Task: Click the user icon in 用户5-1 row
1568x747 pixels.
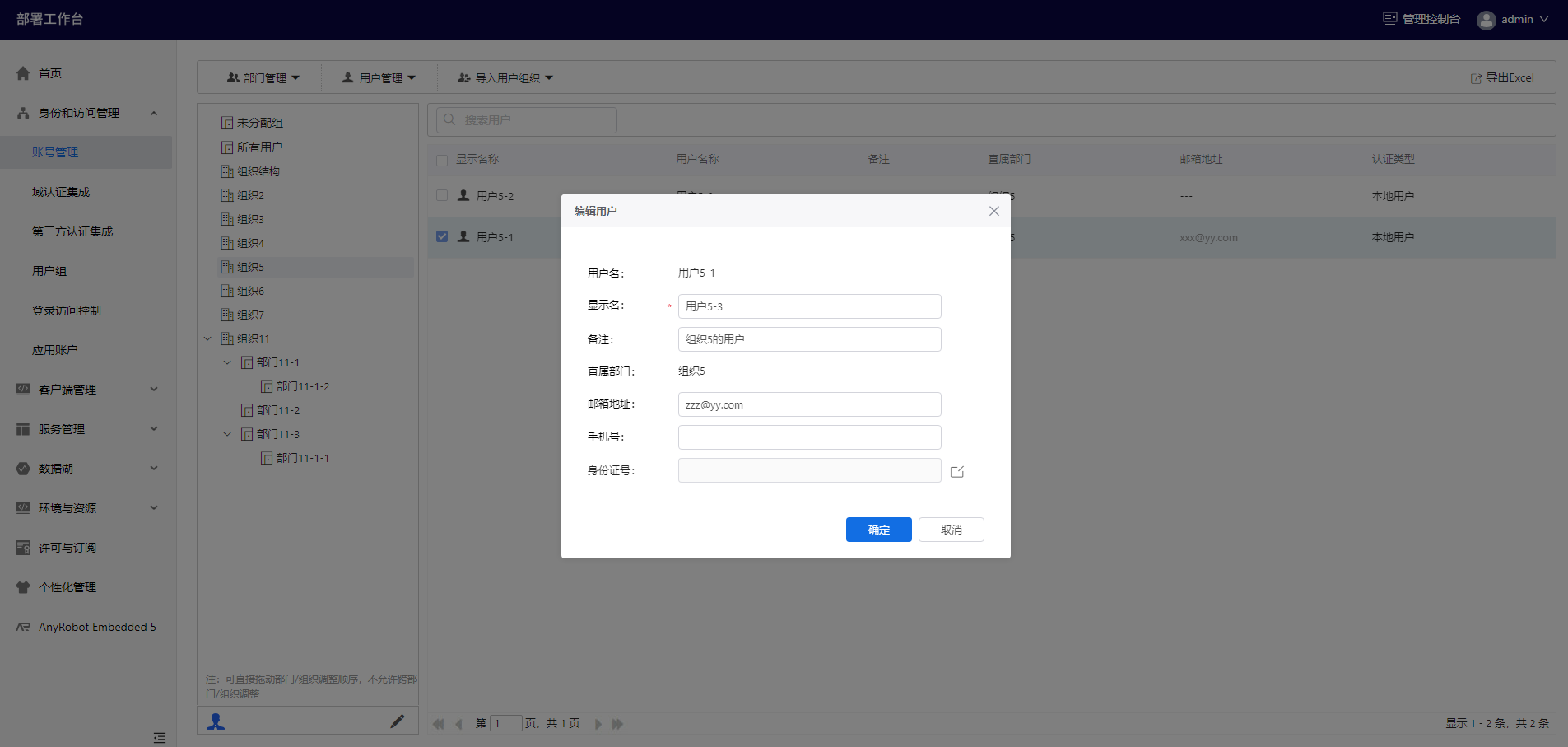Action: [463, 236]
